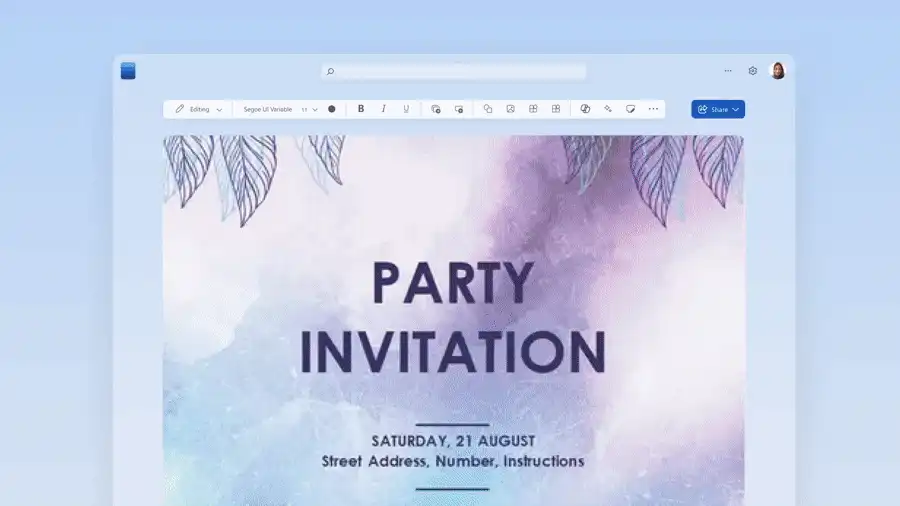Screen dimensions: 900x506
Task: Click the magnifier icon in the search bar
Action: pyautogui.click(x=330, y=71)
